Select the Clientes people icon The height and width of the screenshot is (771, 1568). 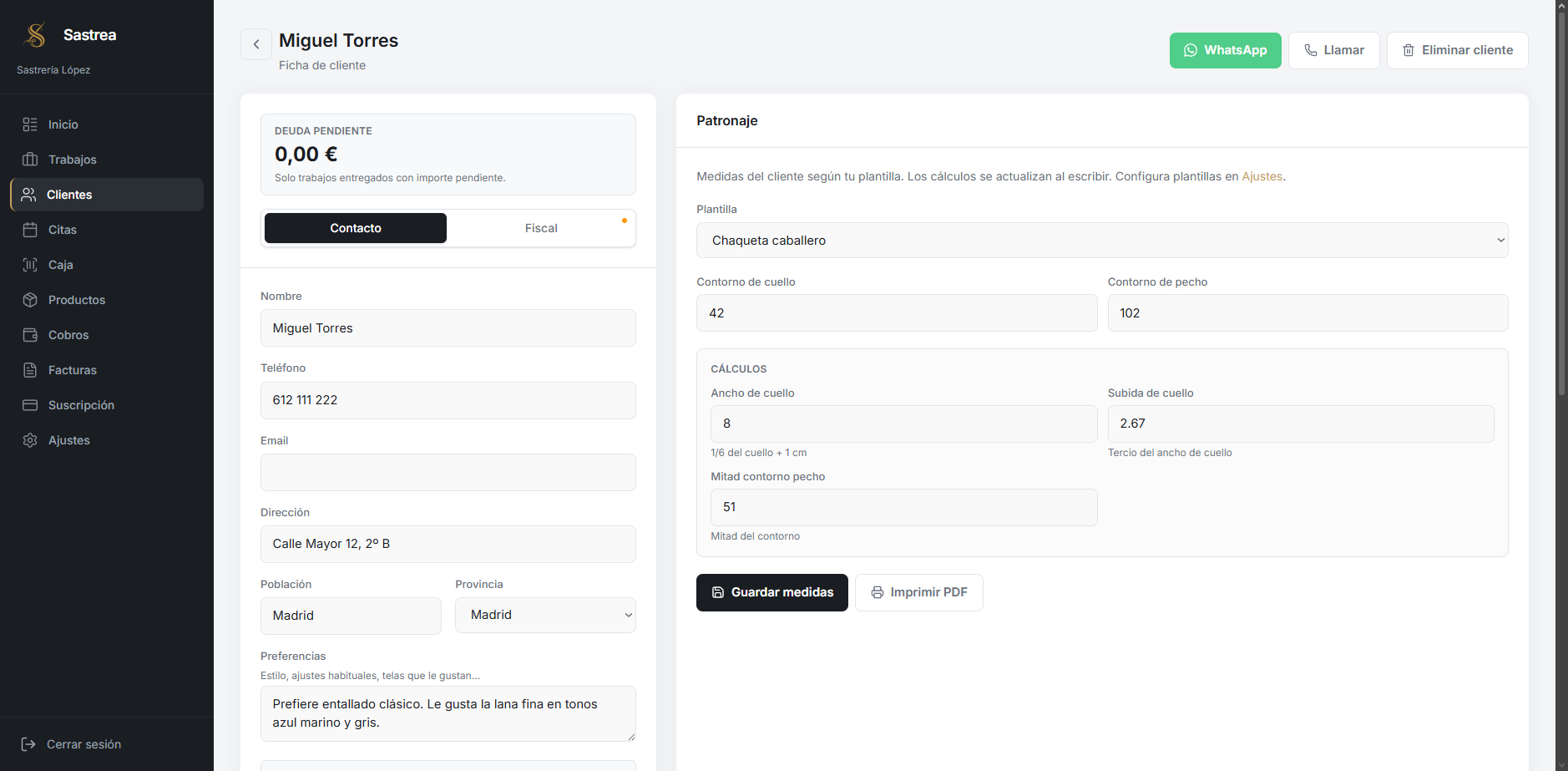(x=28, y=195)
